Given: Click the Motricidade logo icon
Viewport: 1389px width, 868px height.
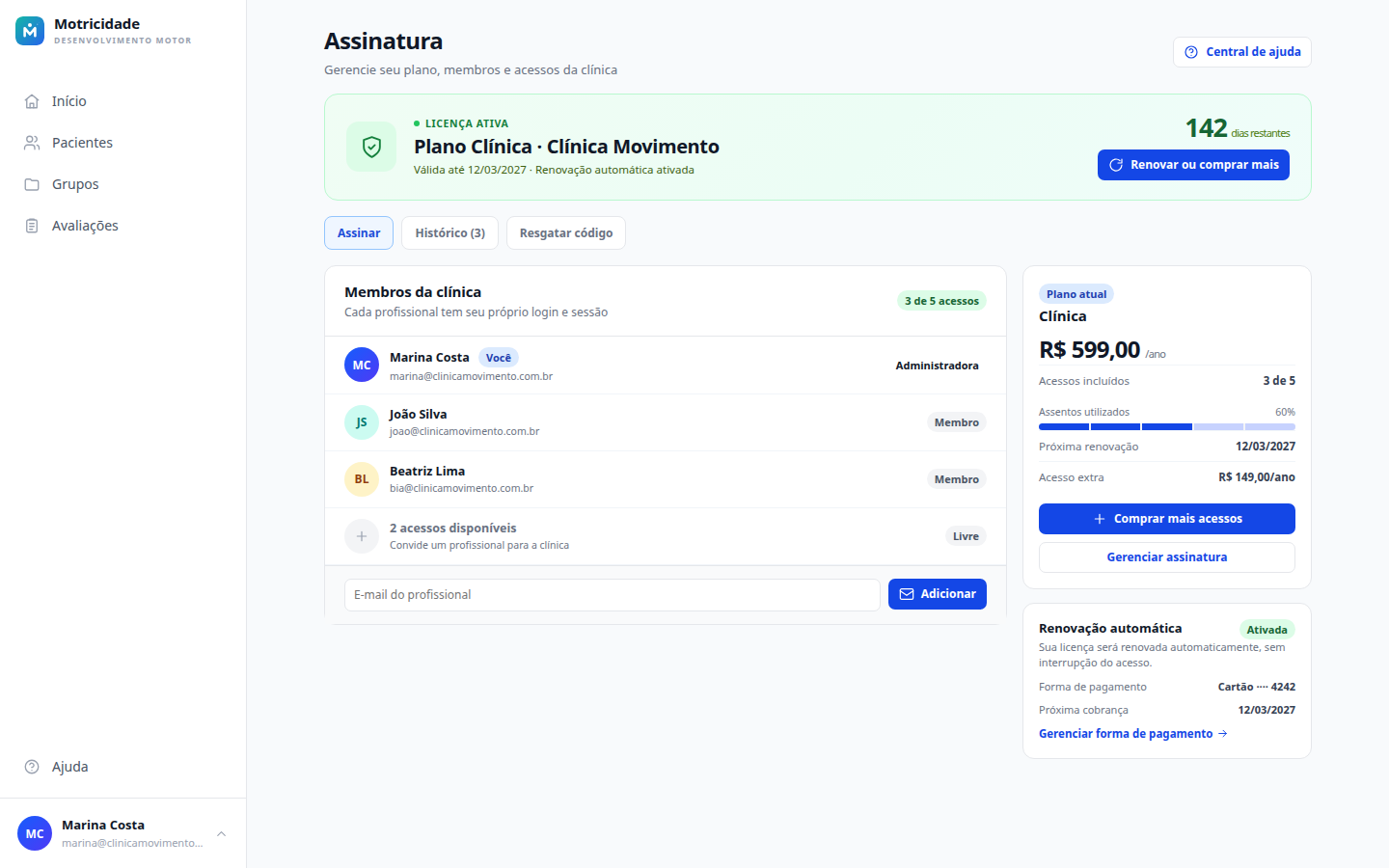Looking at the screenshot, I should click(30, 31).
